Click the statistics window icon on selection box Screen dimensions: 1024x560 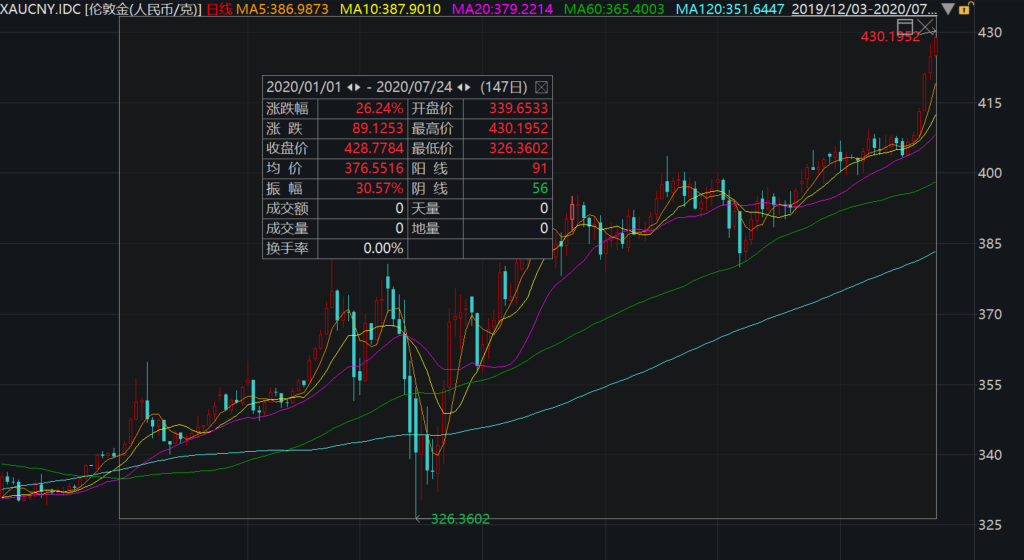(905, 27)
